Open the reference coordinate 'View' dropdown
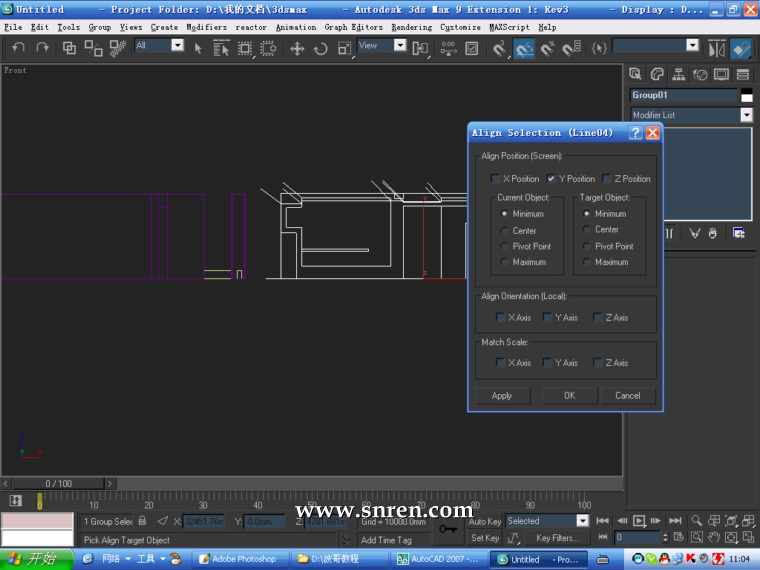Image resolution: width=760 pixels, height=570 pixels. pyautogui.click(x=399, y=45)
